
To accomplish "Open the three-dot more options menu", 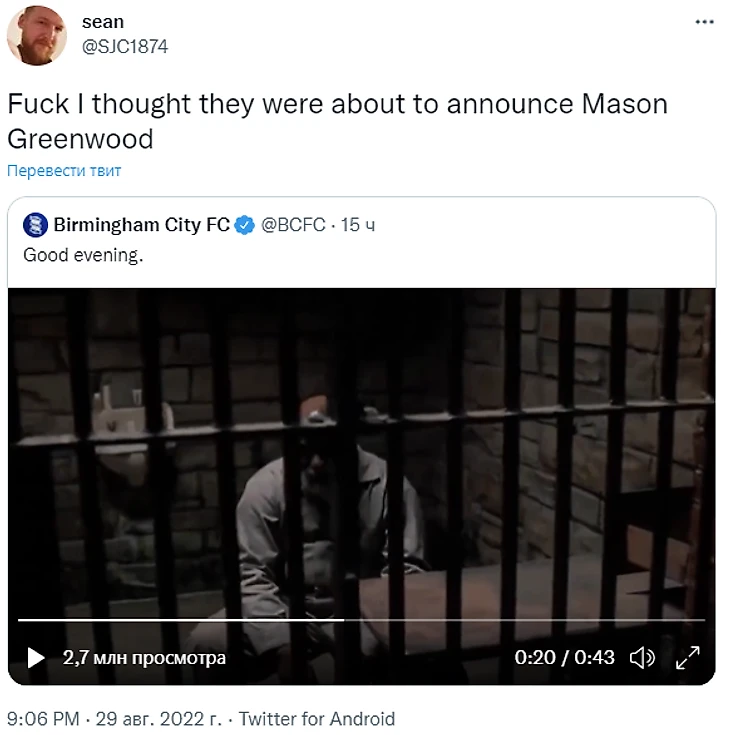I will tap(704, 22).
